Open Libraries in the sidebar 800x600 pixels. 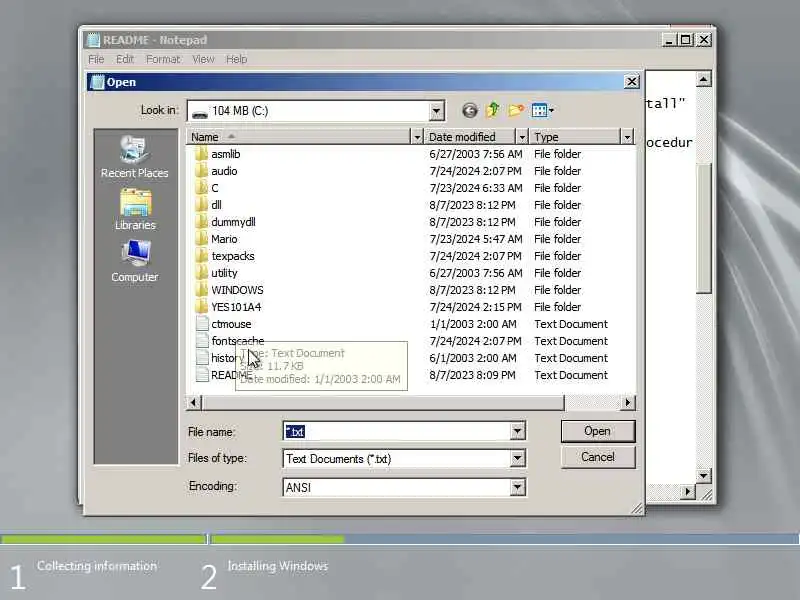135,210
